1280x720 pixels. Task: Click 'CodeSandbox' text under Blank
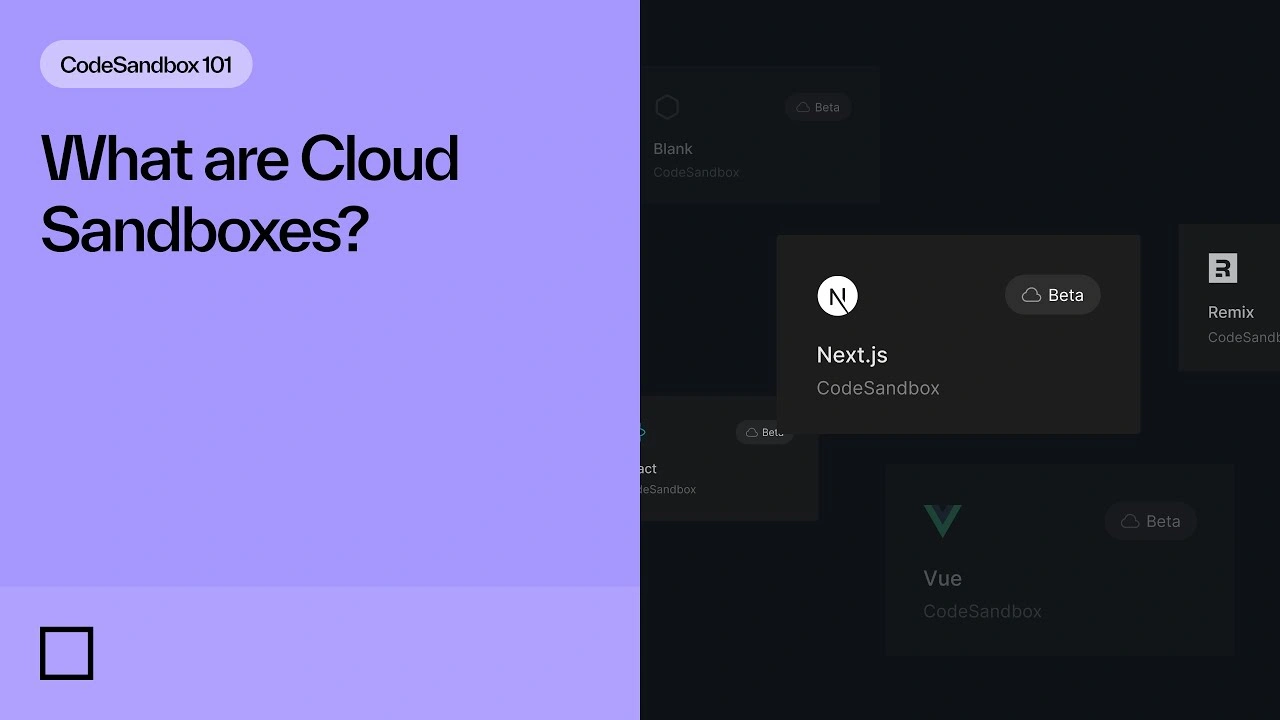pyautogui.click(x=696, y=172)
